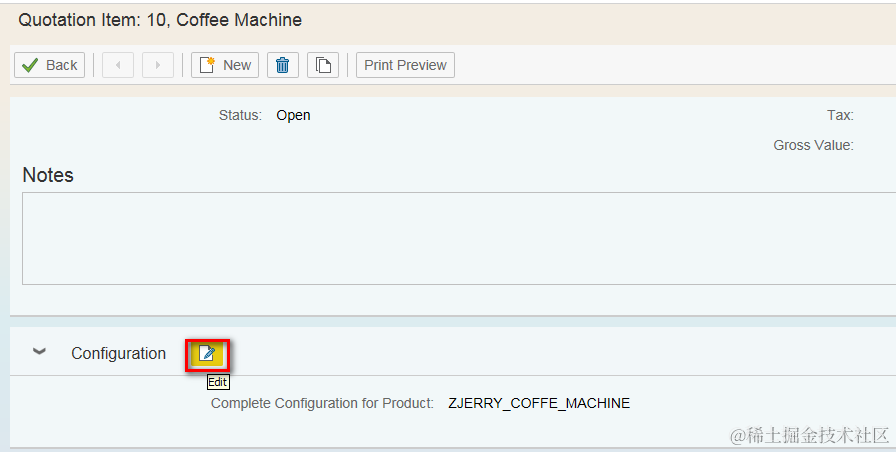
Task: Click inside the Notes text area
Action: tap(459, 238)
